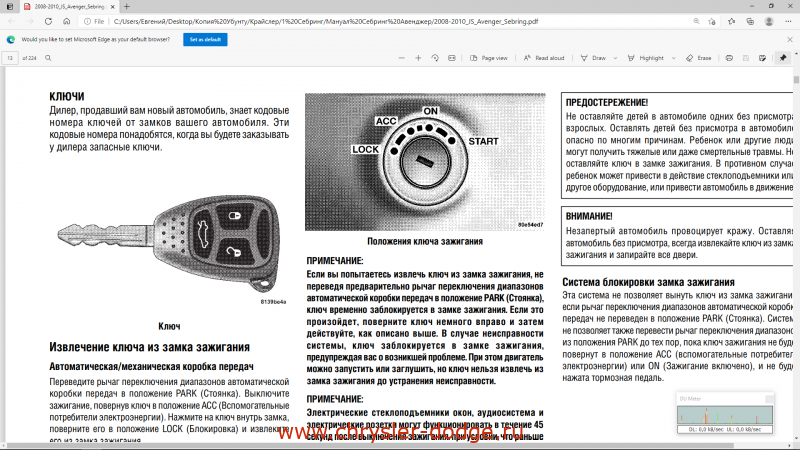Click the key fob illustration
800x450 pixels.
(169, 242)
